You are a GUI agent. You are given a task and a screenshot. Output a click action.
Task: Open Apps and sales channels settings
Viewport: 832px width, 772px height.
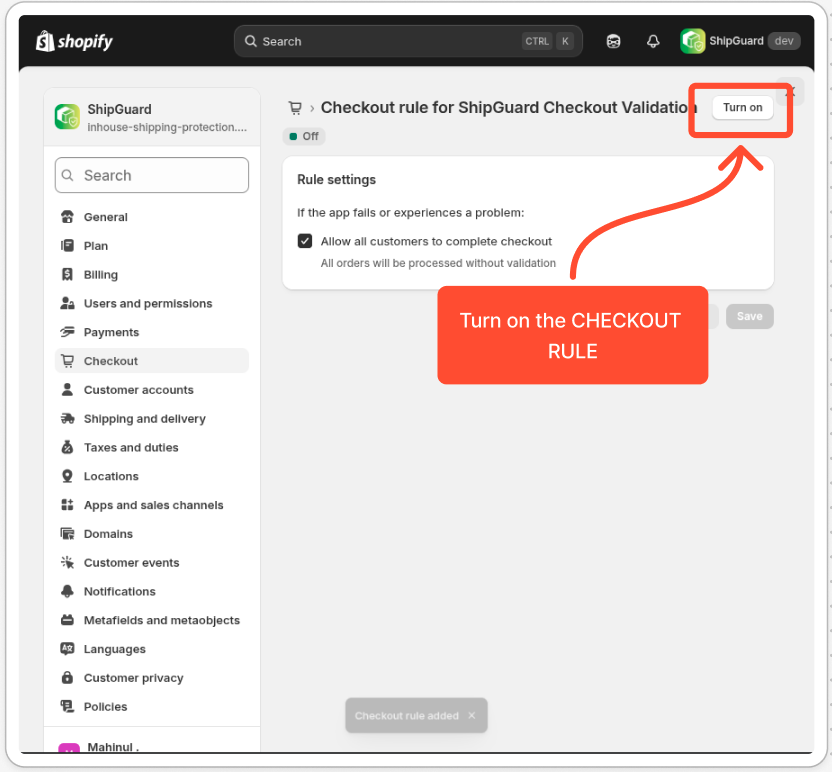coord(153,505)
